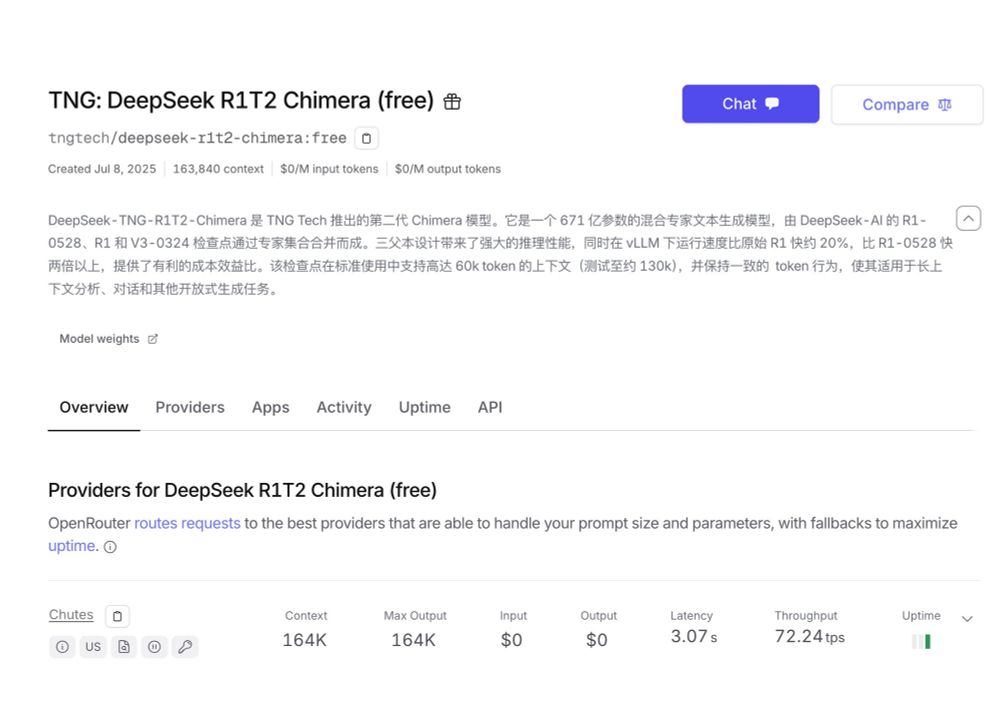Click the 164K Context value
This screenshot has width=1000, height=725.
304,640
